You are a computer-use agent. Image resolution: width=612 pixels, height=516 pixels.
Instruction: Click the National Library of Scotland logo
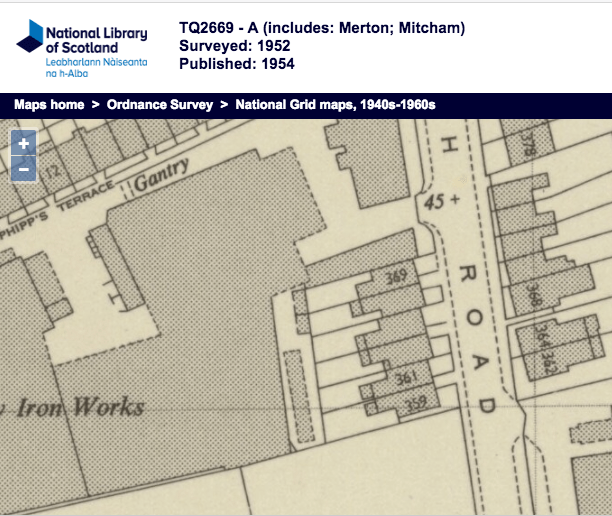pyautogui.click(x=83, y=47)
